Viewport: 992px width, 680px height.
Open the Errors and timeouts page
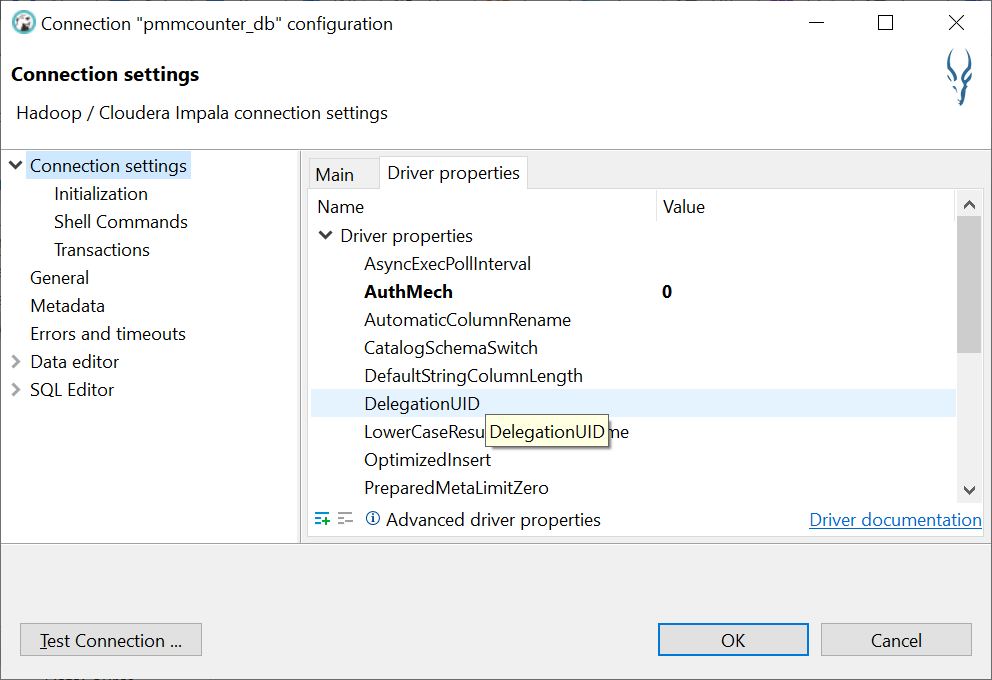pos(108,334)
